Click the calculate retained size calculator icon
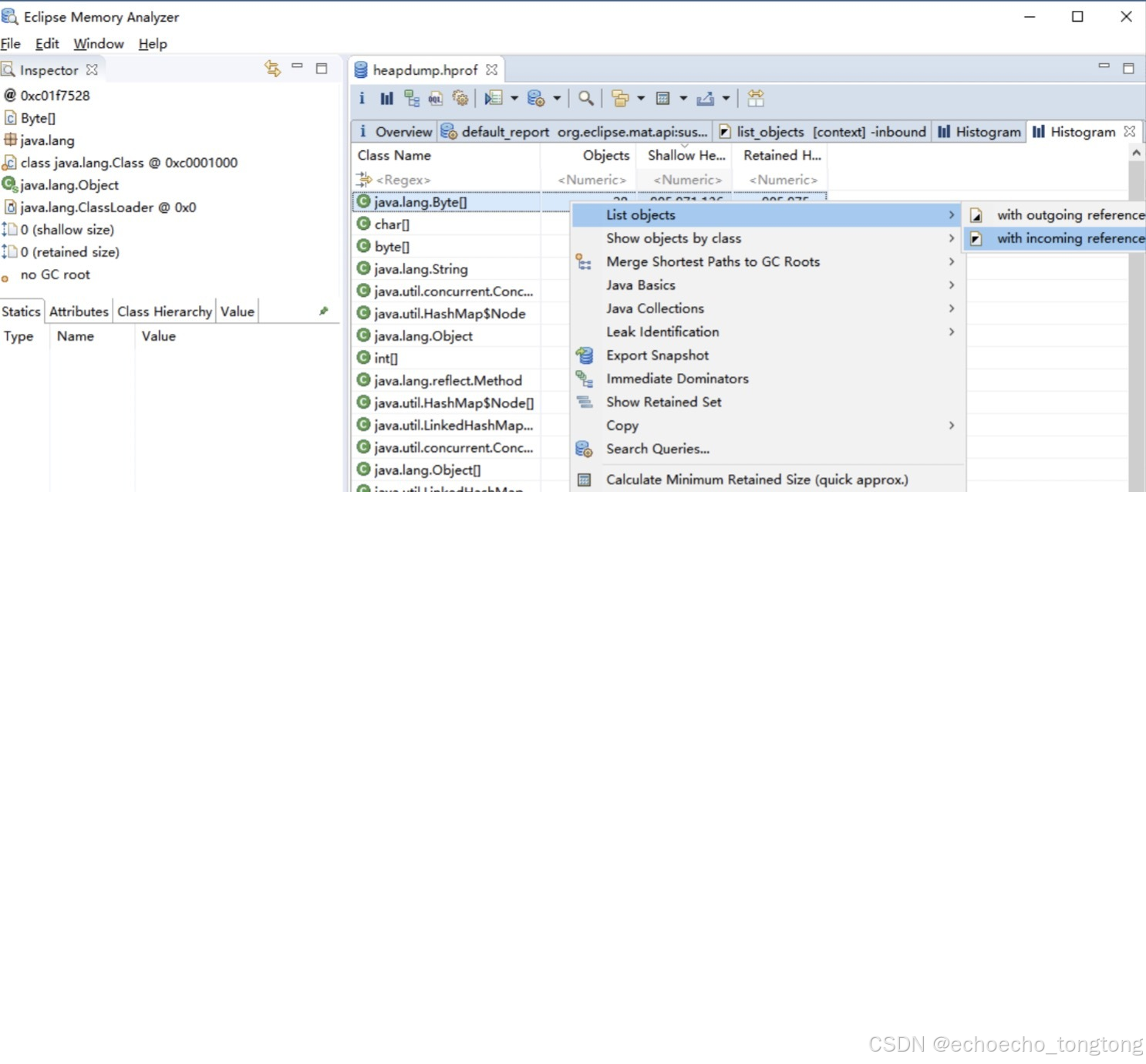1146x1064 pixels. [662, 98]
